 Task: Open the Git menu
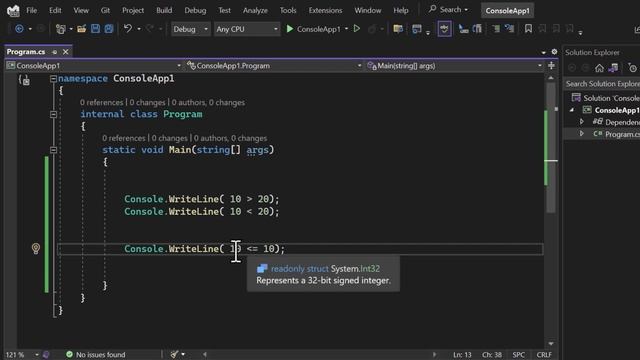pos(105,10)
